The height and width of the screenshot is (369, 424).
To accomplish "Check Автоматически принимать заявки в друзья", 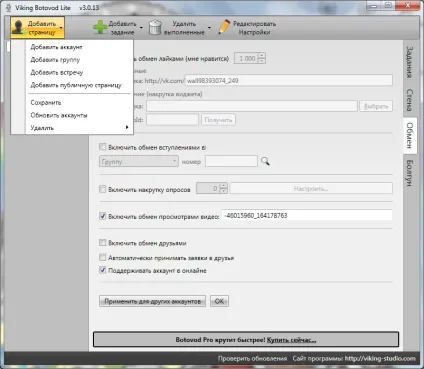I will (x=103, y=257).
